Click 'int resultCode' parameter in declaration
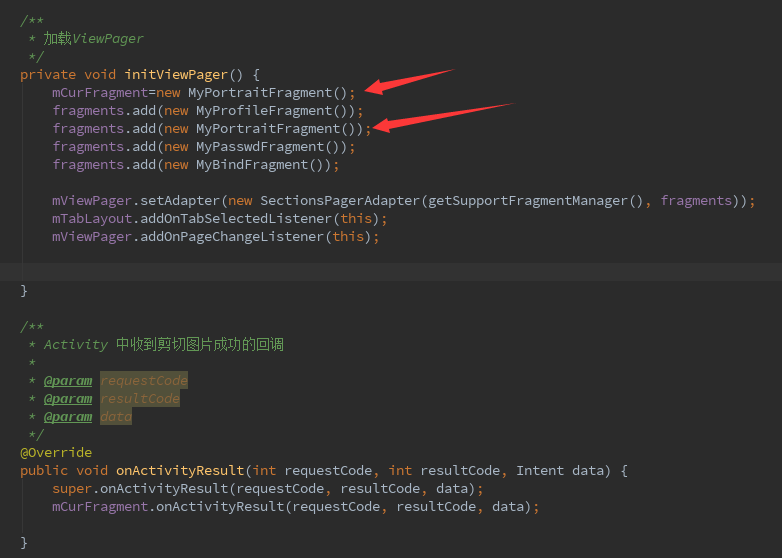Image resolution: width=782 pixels, height=558 pixels. pos(444,470)
